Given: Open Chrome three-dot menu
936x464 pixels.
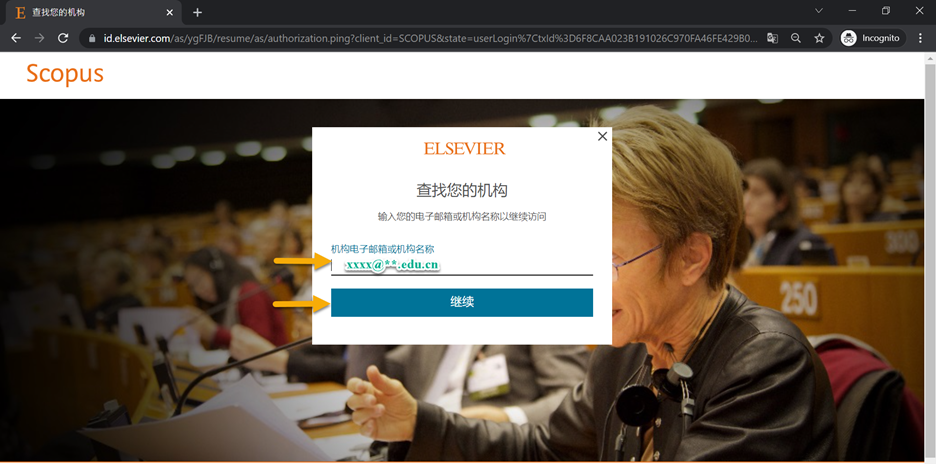Looking at the screenshot, I should click(920, 38).
